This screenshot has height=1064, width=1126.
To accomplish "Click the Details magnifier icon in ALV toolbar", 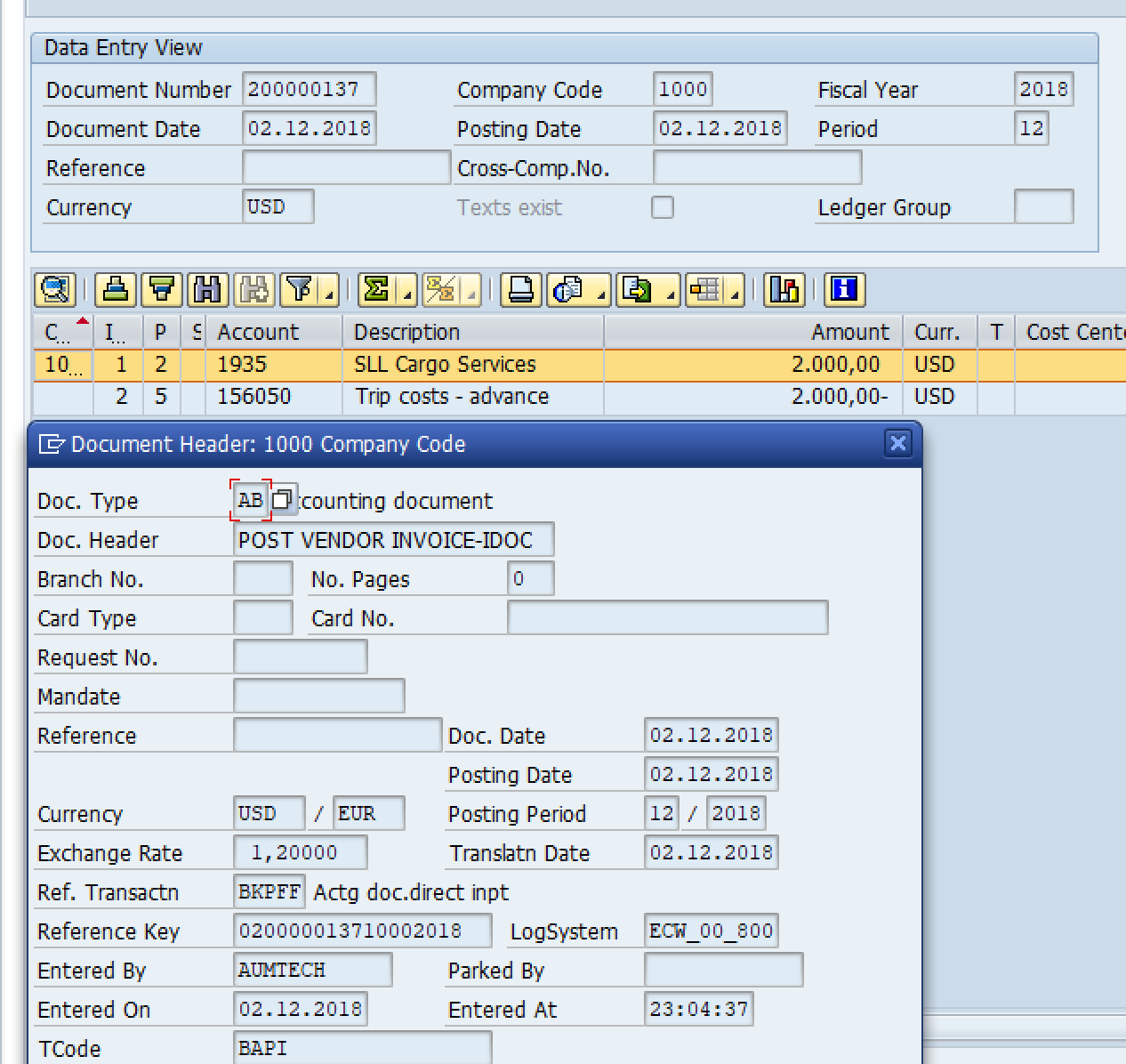I will [54, 290].
